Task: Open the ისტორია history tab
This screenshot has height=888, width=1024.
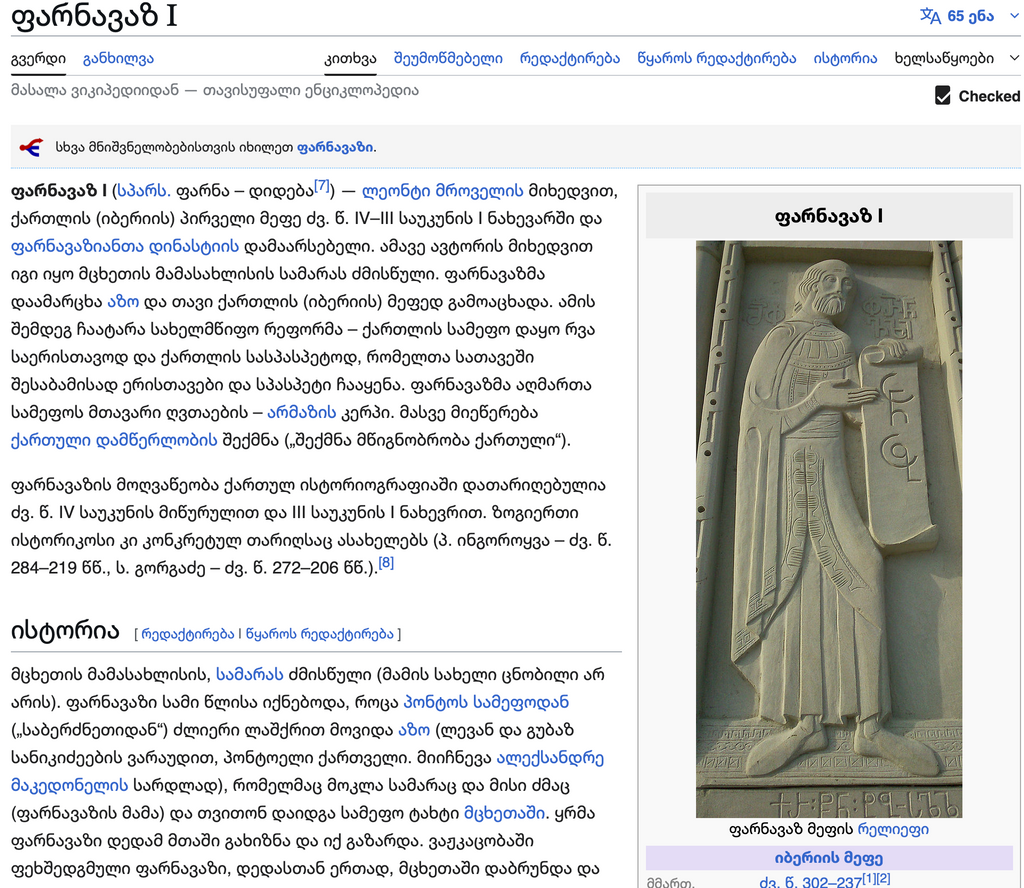Action: pyautogui.click(x=845, y=58)
